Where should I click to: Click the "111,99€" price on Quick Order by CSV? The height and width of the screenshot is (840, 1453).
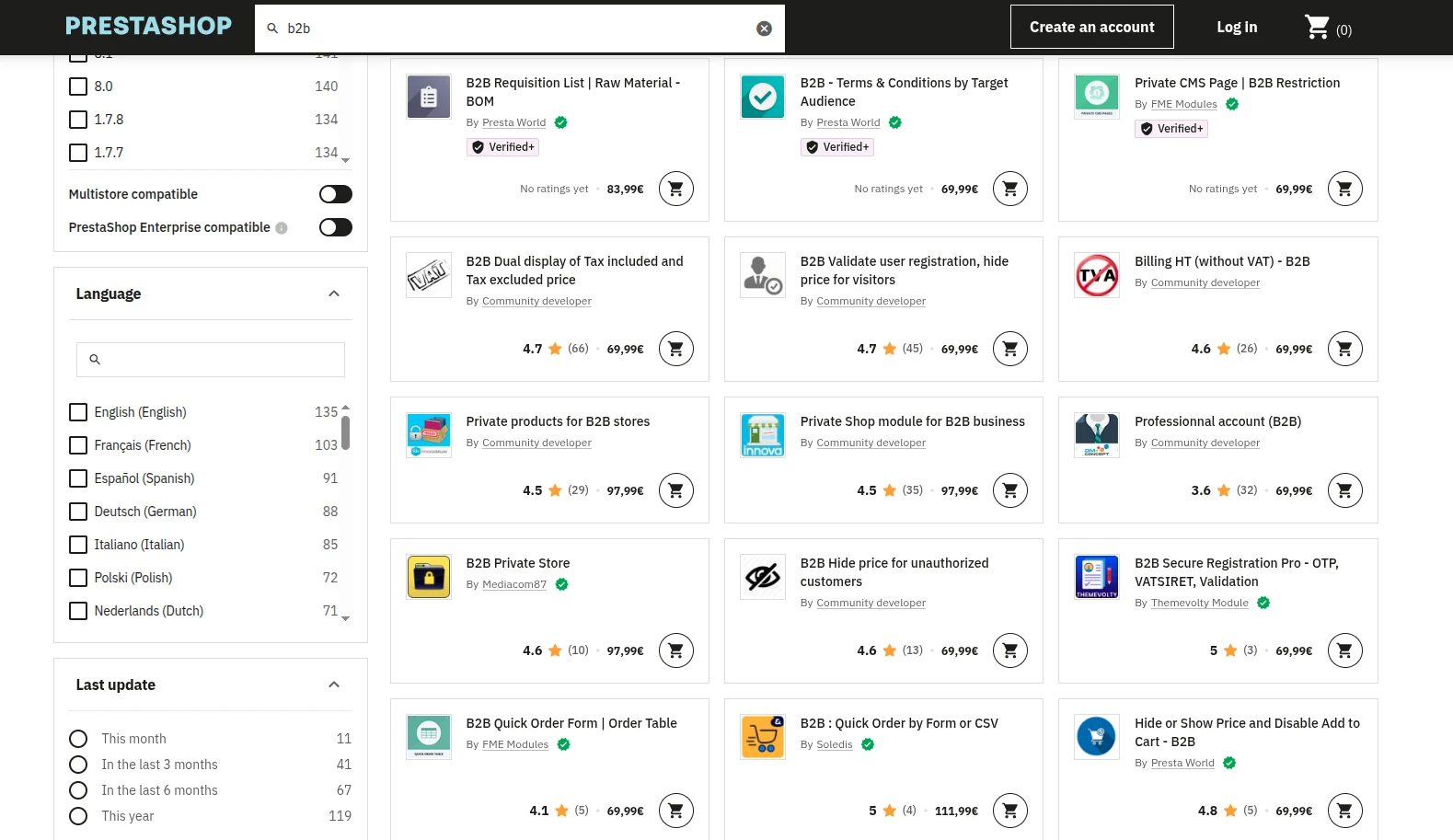(956, 811)
